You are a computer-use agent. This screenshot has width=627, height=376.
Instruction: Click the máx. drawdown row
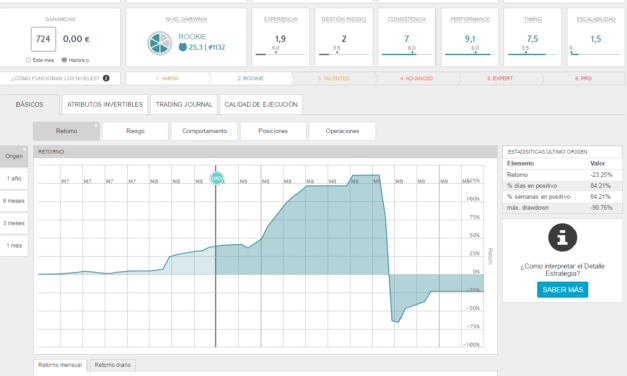pyautogui.click(x=562, y=208)
